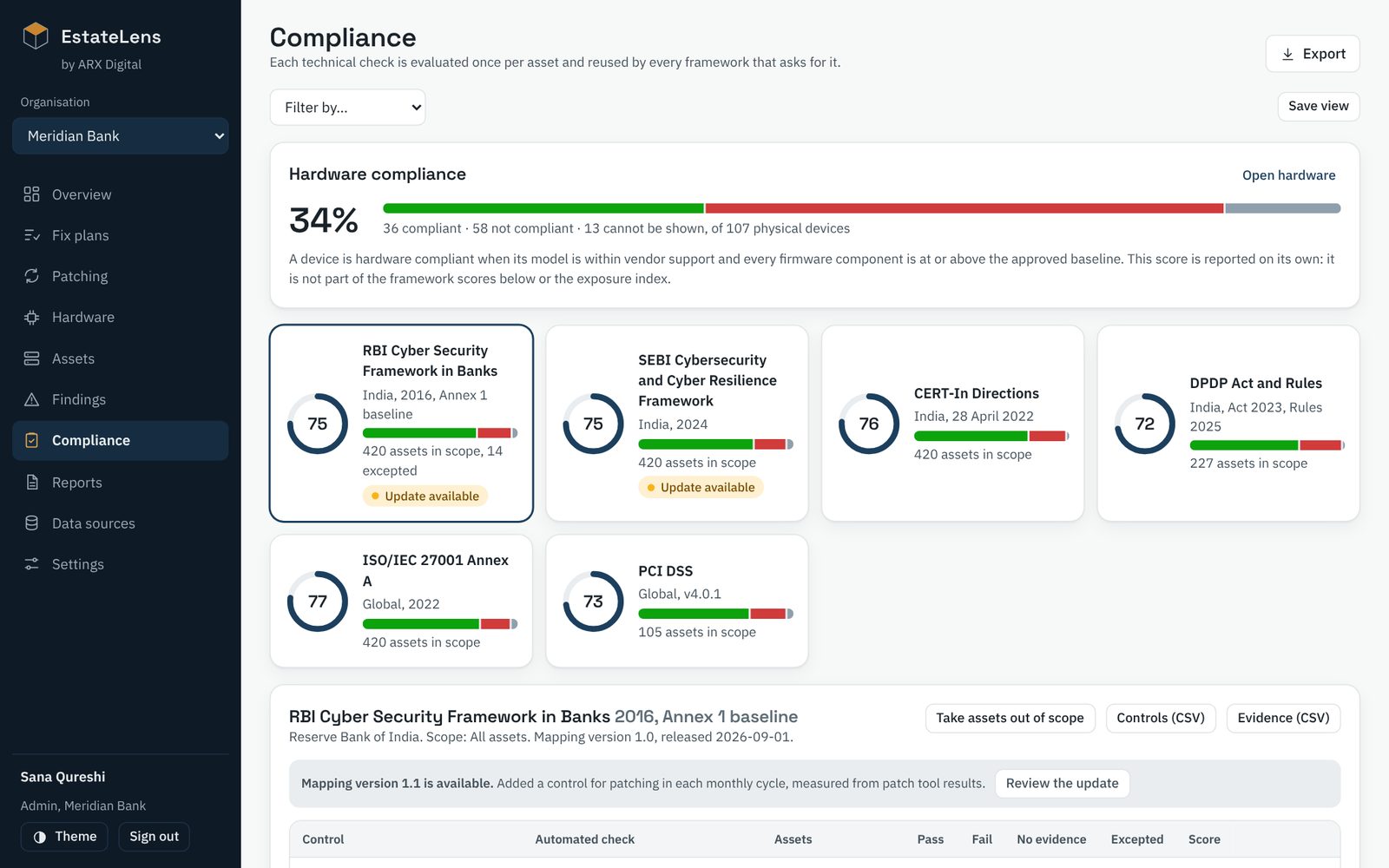Click the Fail column header

click(982, 839)
